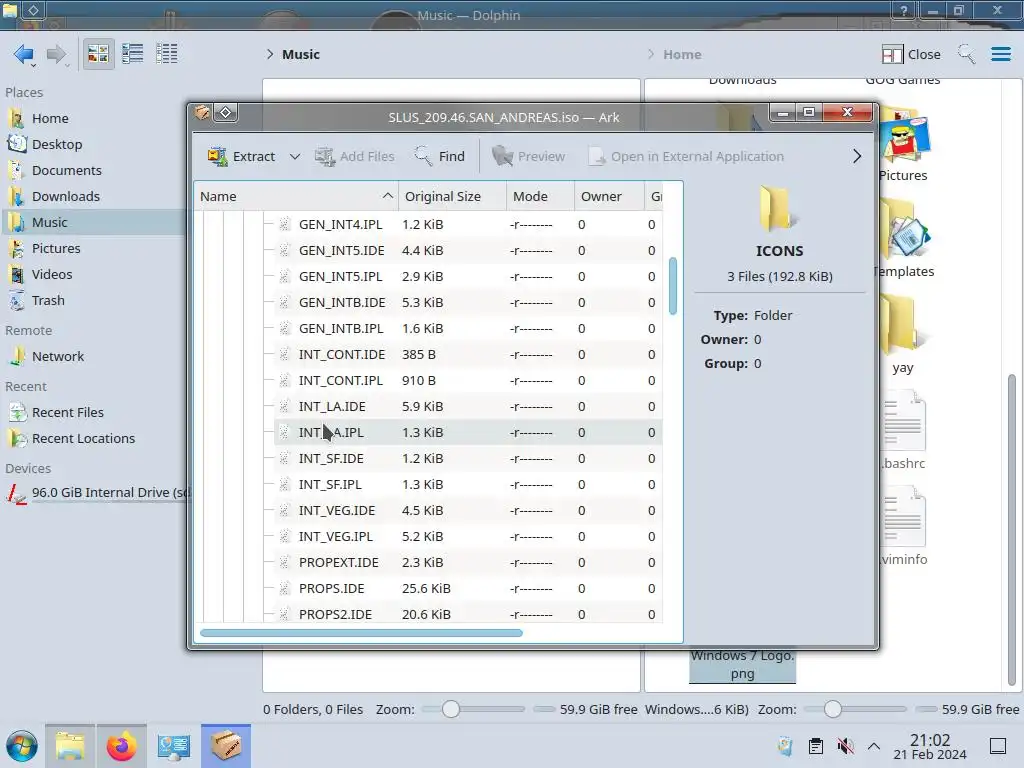This screenshot has height=768, width=1024.
Task: Sort by the Original Size column header
Action: click(x=452, y=197)
